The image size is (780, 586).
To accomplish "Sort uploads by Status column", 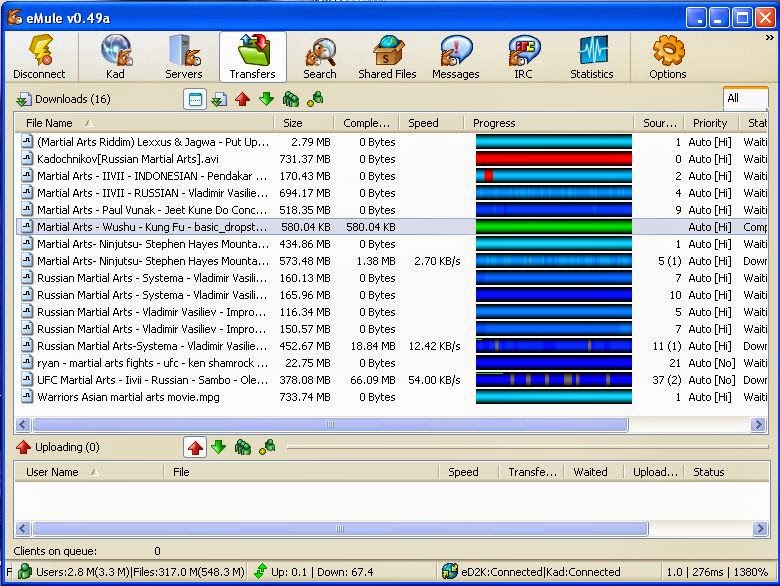I will (726, 472).
